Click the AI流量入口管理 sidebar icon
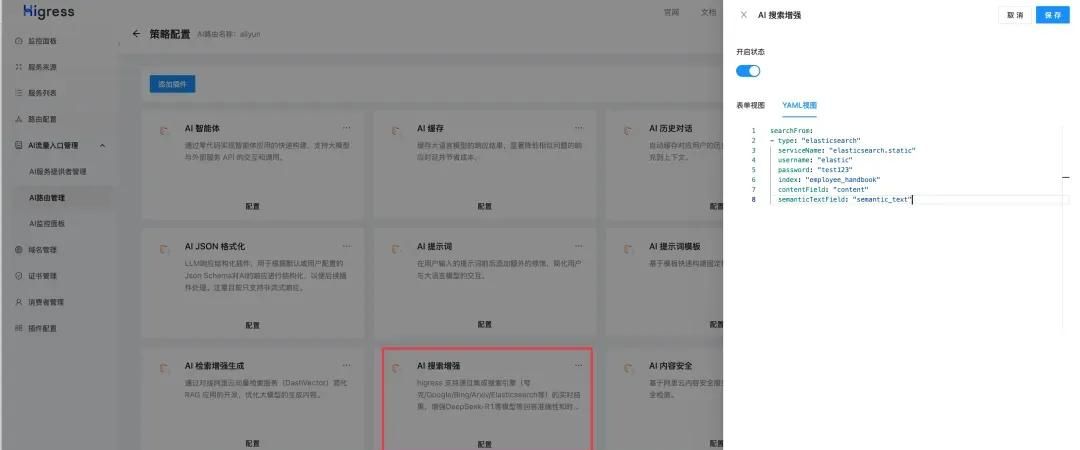The image size is (1080, 450). (x=19, y=145)
